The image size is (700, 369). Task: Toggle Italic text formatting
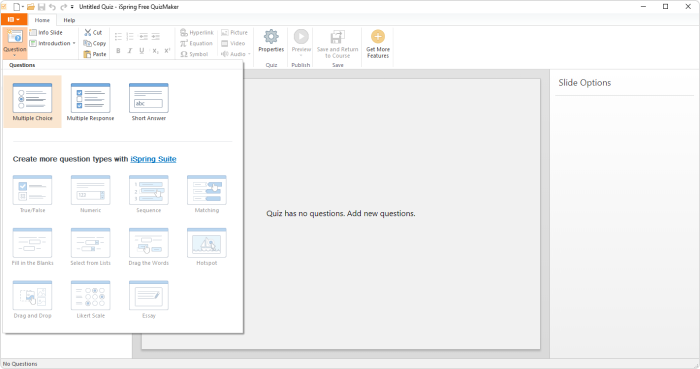[x=130, y=51]
